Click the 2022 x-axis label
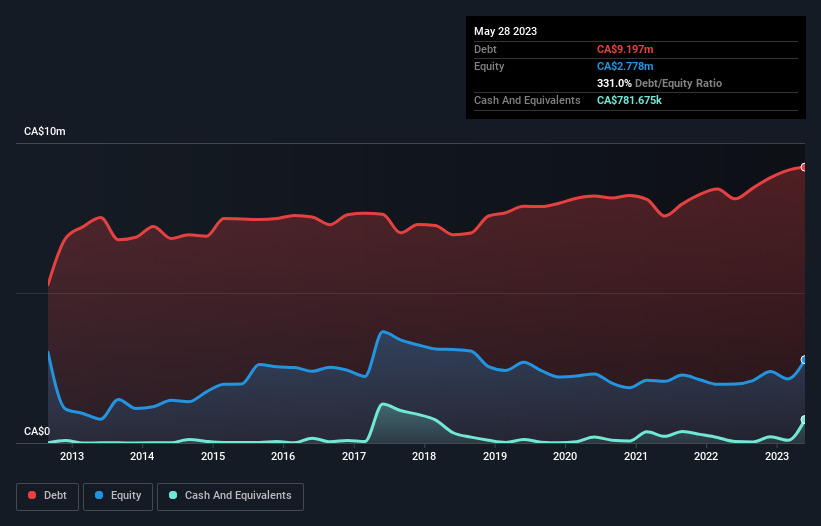Screen dimensions: 821x526 [706, 456]
